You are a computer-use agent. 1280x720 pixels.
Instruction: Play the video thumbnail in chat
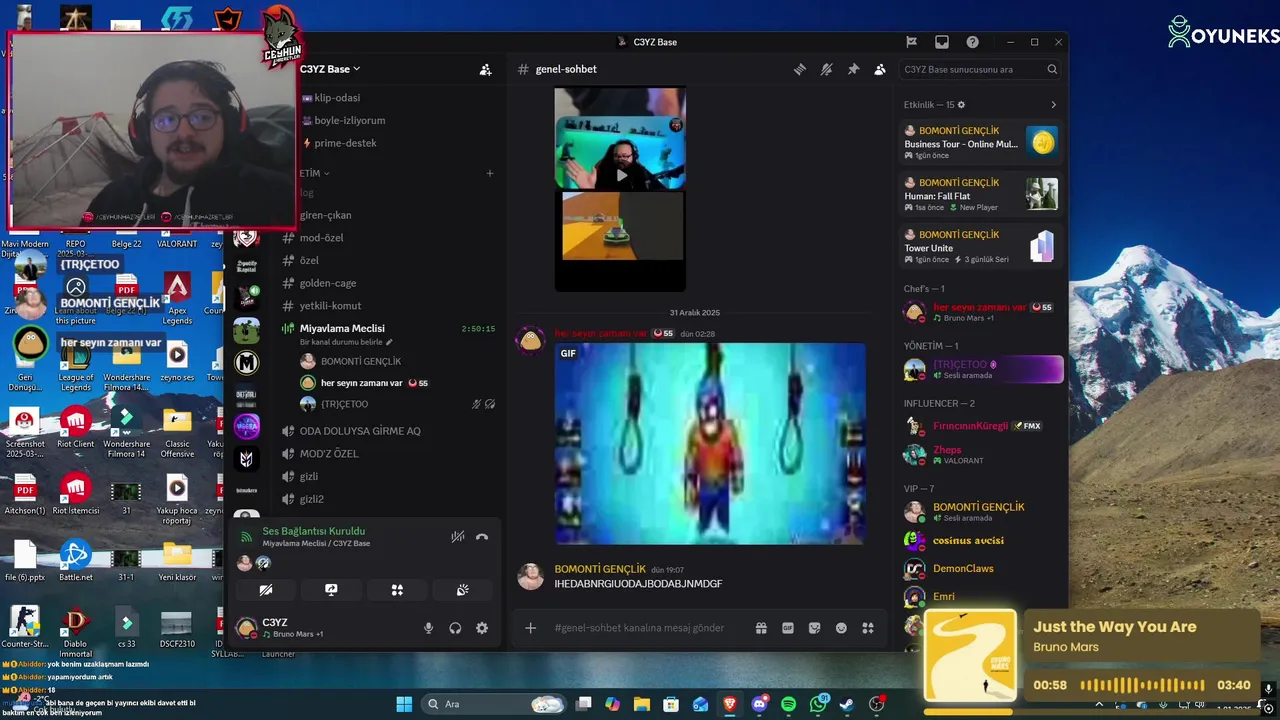point(620,175)
